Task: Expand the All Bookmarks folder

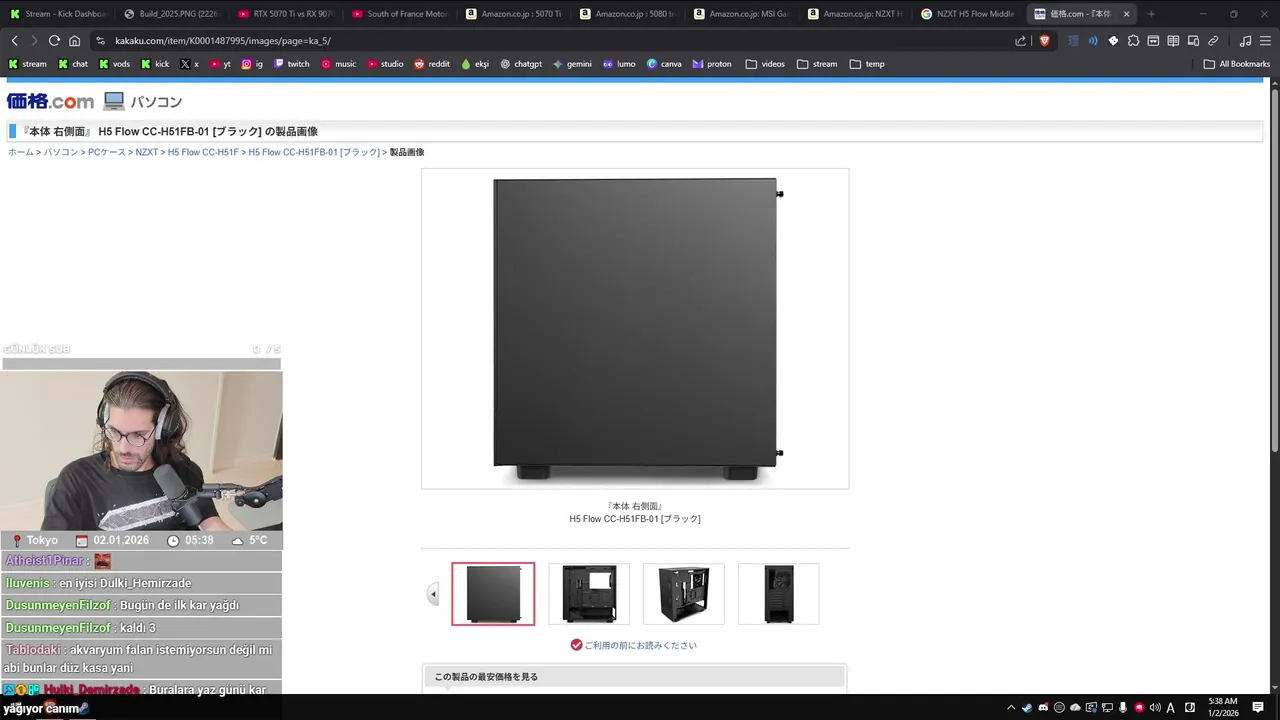Action: click(x=1237, y=64)
